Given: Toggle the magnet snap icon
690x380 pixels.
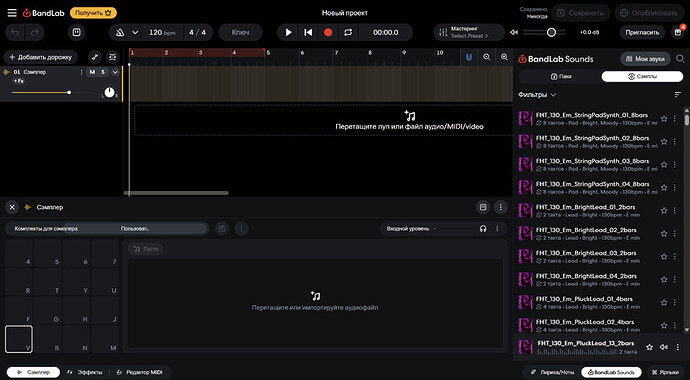Looking at the screenshot, I should (x=469, y=57).
